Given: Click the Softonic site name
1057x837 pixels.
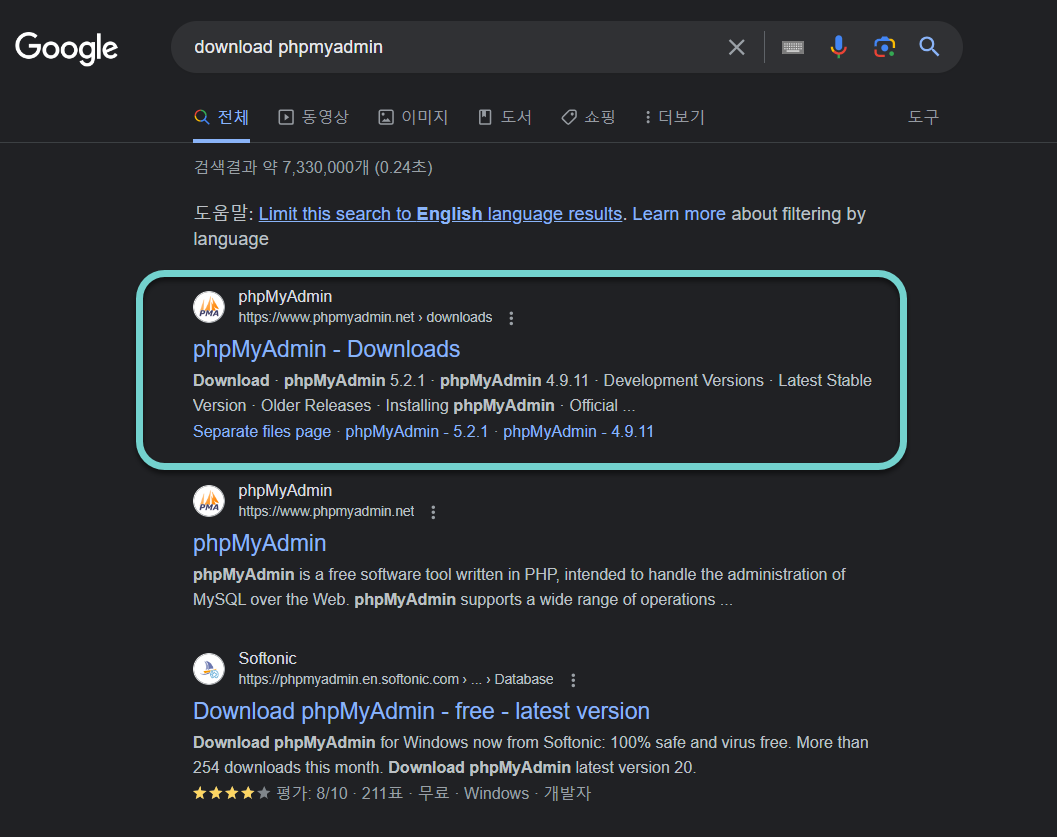Looking at the screenshot, I should (x=267, y=658).
